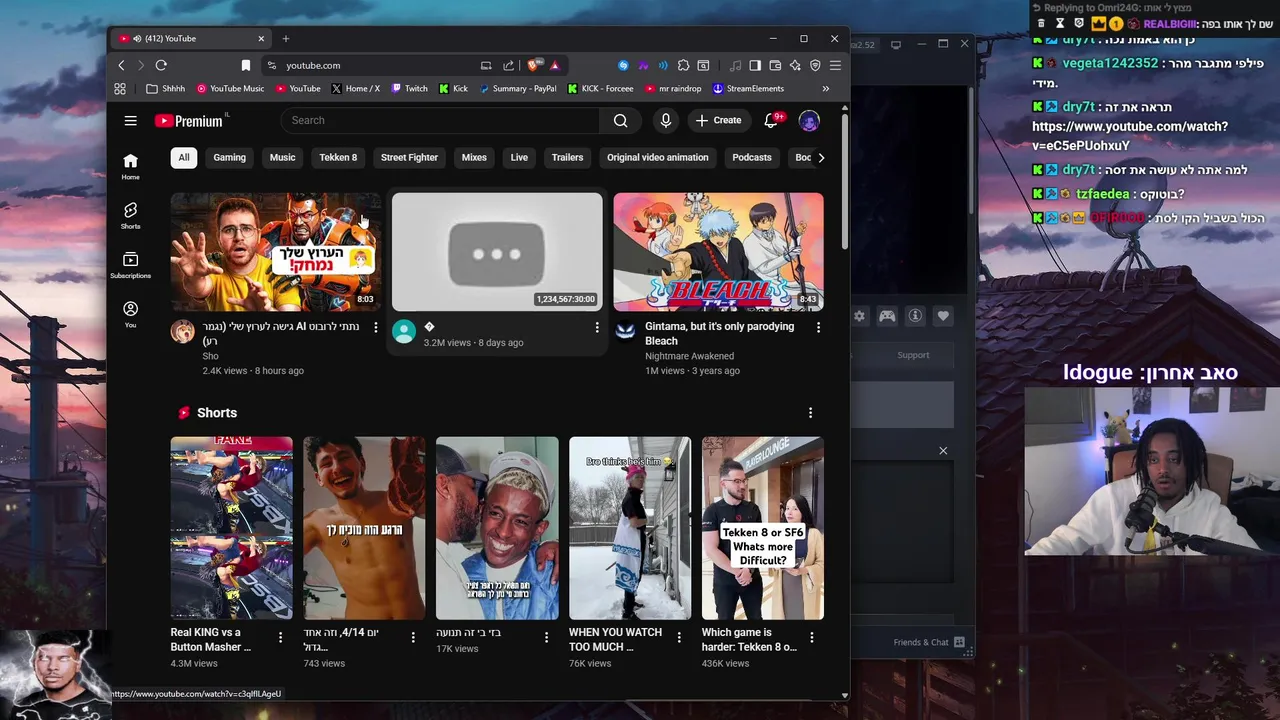This screenshot has height=720, width=1280.
Task: Click Friends & Chat in the background window
Action: click(929, 642)
